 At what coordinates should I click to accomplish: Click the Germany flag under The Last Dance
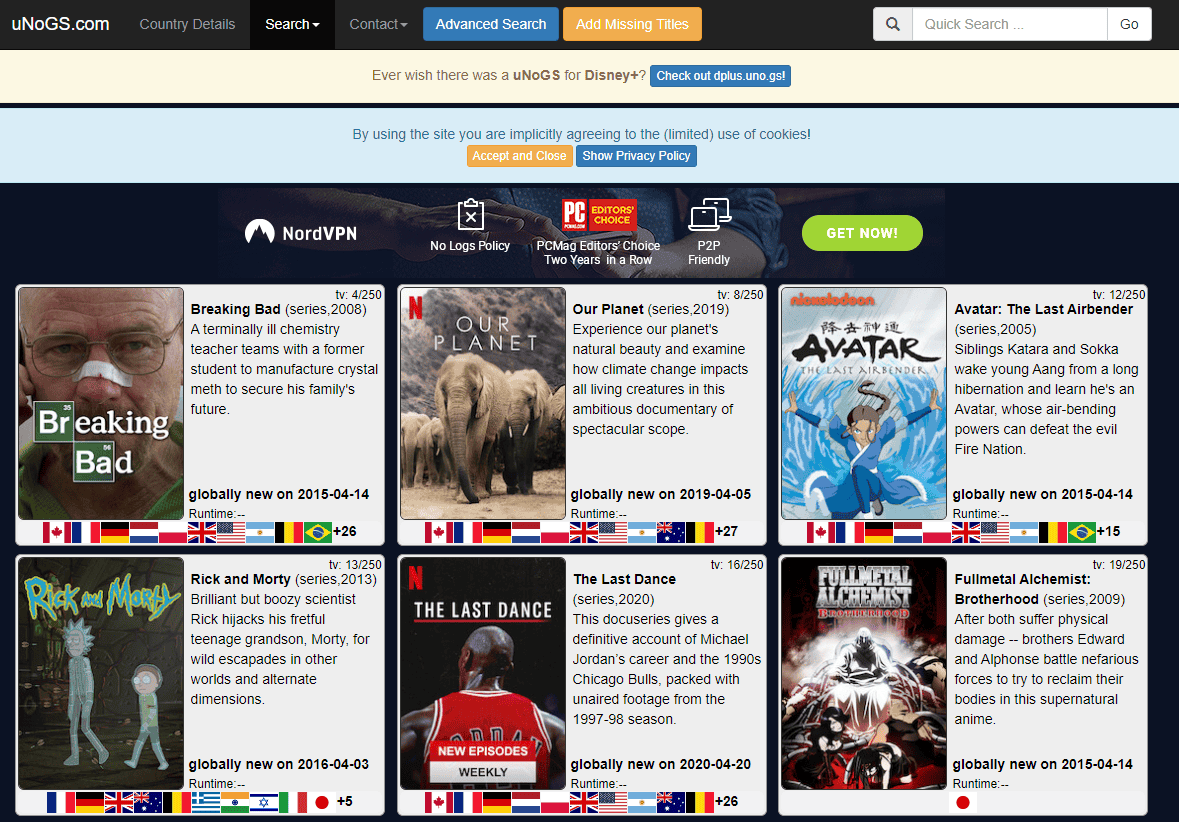tap(496, 802)
